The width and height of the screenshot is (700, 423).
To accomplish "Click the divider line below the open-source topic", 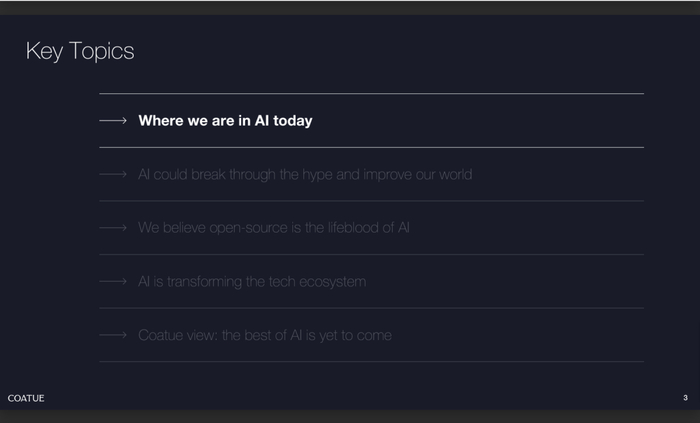I will point(371,254).
